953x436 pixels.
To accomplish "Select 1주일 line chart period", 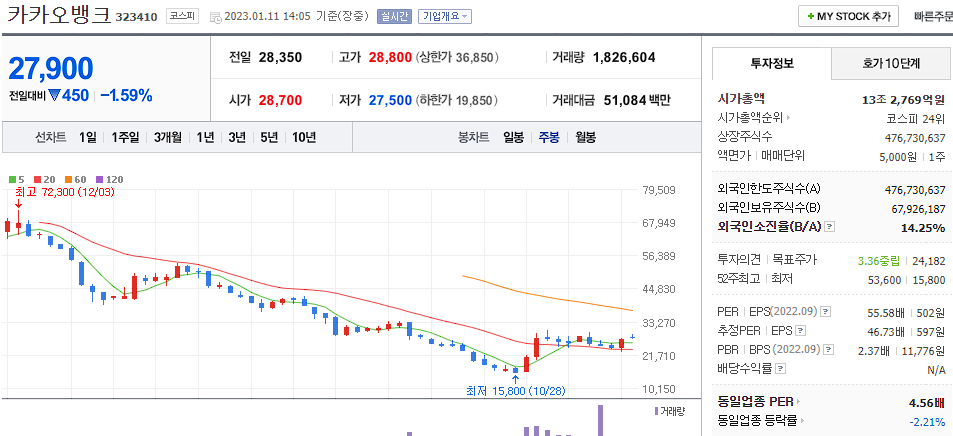I will point(125,137).
